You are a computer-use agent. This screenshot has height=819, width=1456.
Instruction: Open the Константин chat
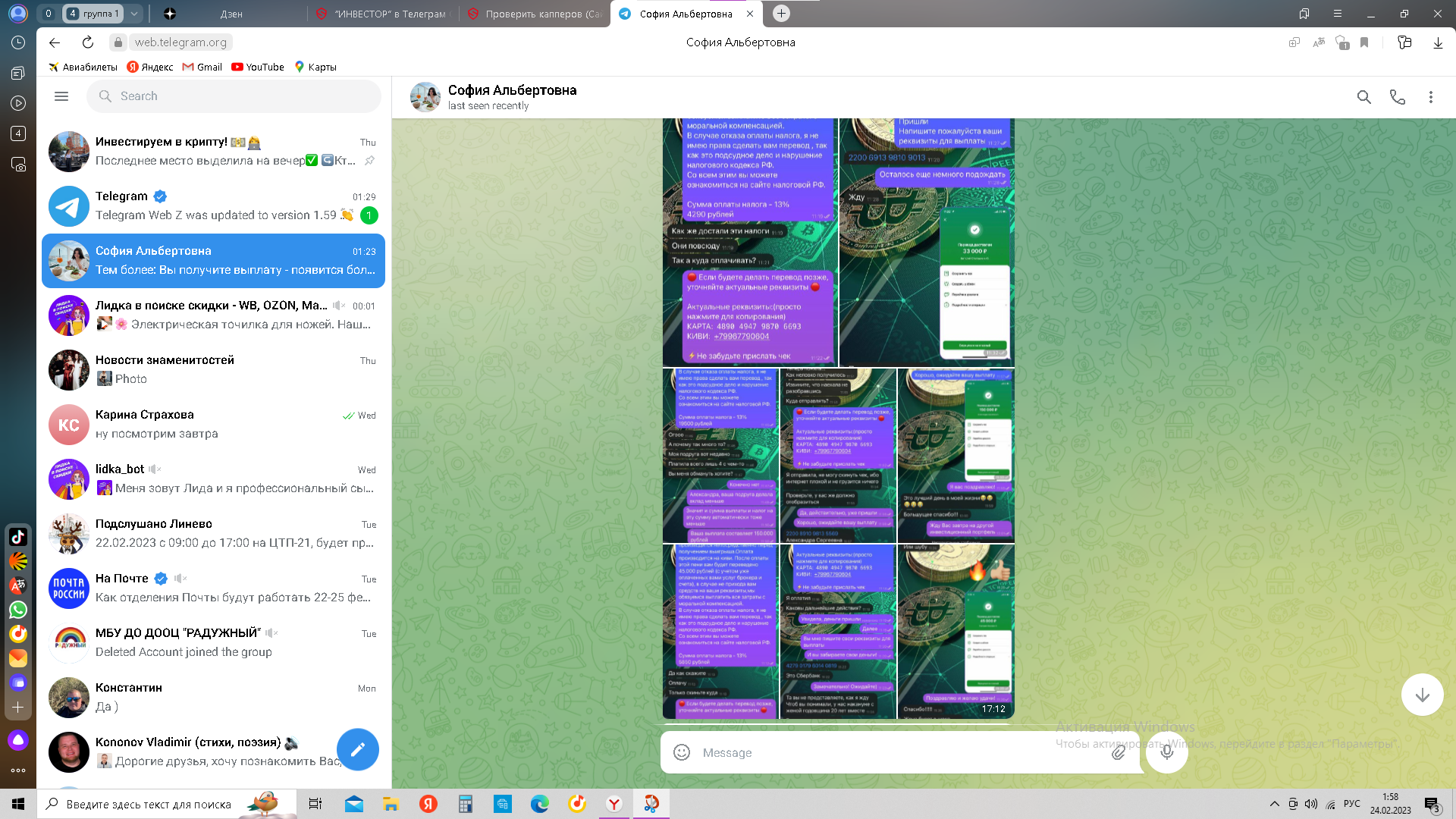[213, 698]
